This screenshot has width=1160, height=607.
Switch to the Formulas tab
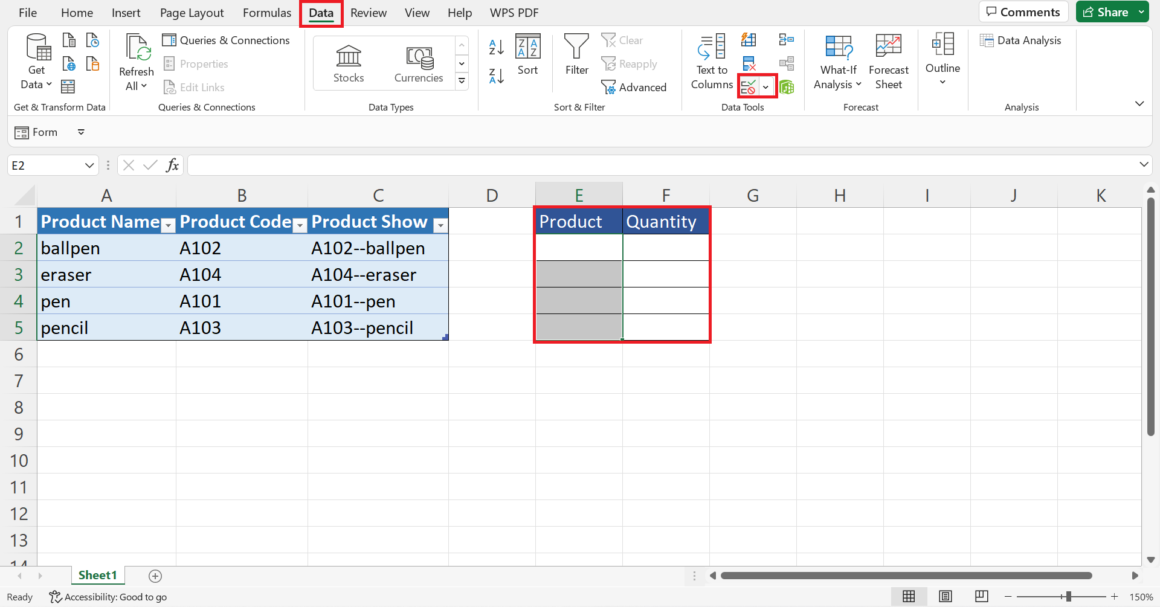[x=266, y=12]
